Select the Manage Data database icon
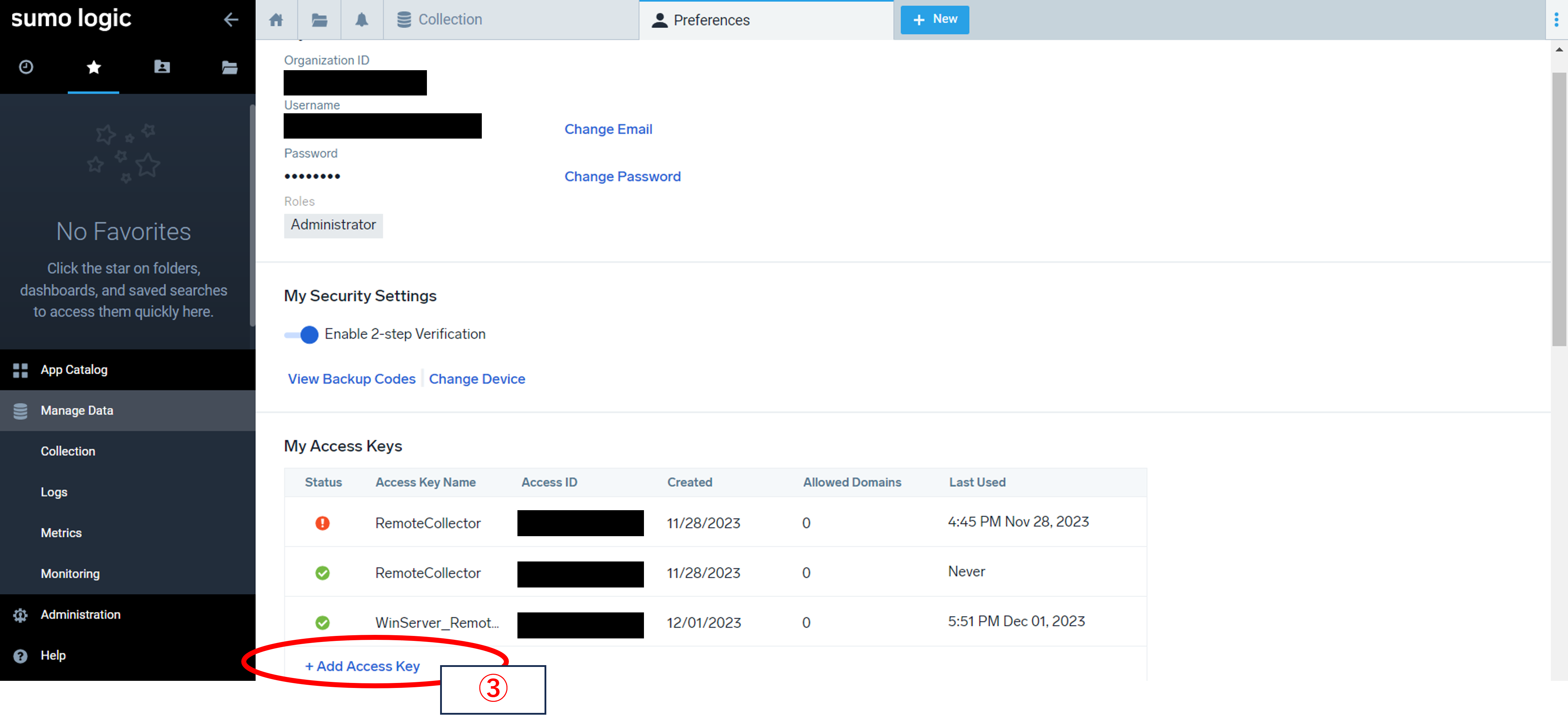This screenshot has height=725, width=1568. point(21,410)
